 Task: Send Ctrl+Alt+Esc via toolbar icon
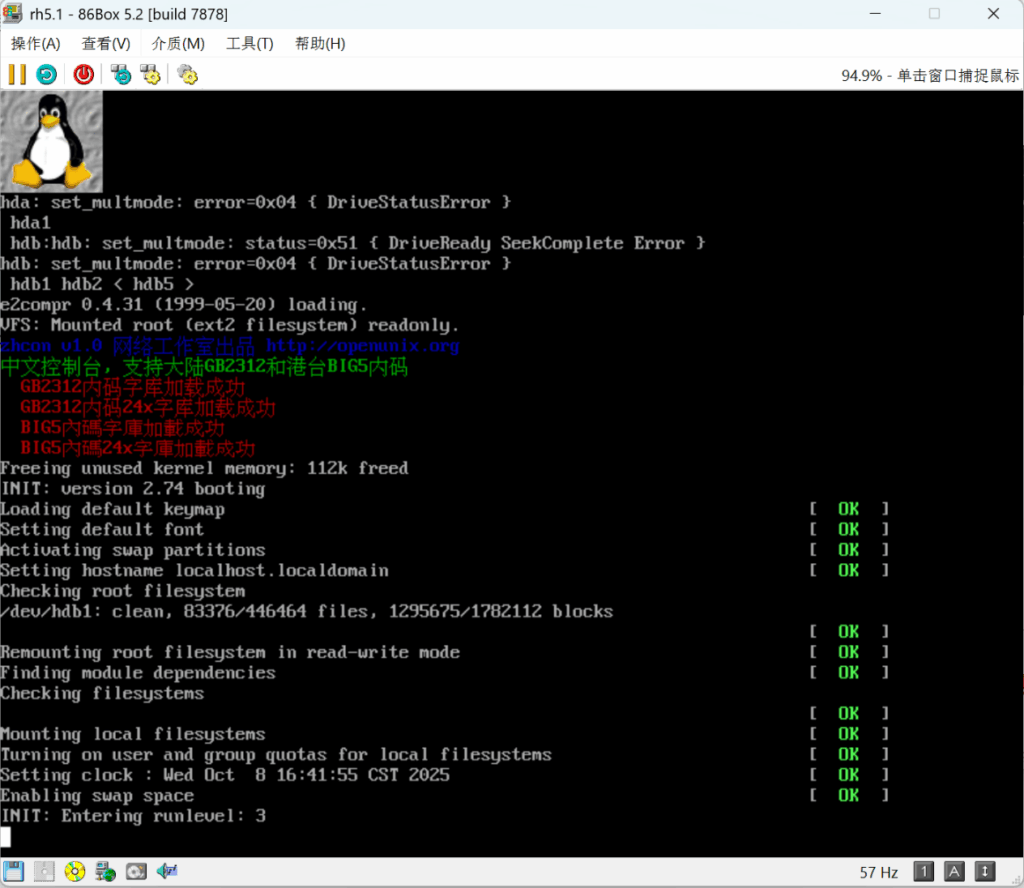point(151,74)
